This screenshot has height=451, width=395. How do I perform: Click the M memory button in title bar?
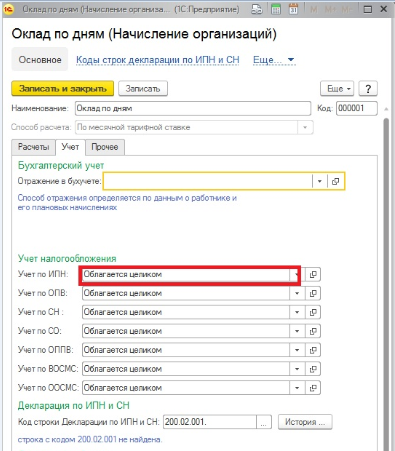click(x=313, y=9)
